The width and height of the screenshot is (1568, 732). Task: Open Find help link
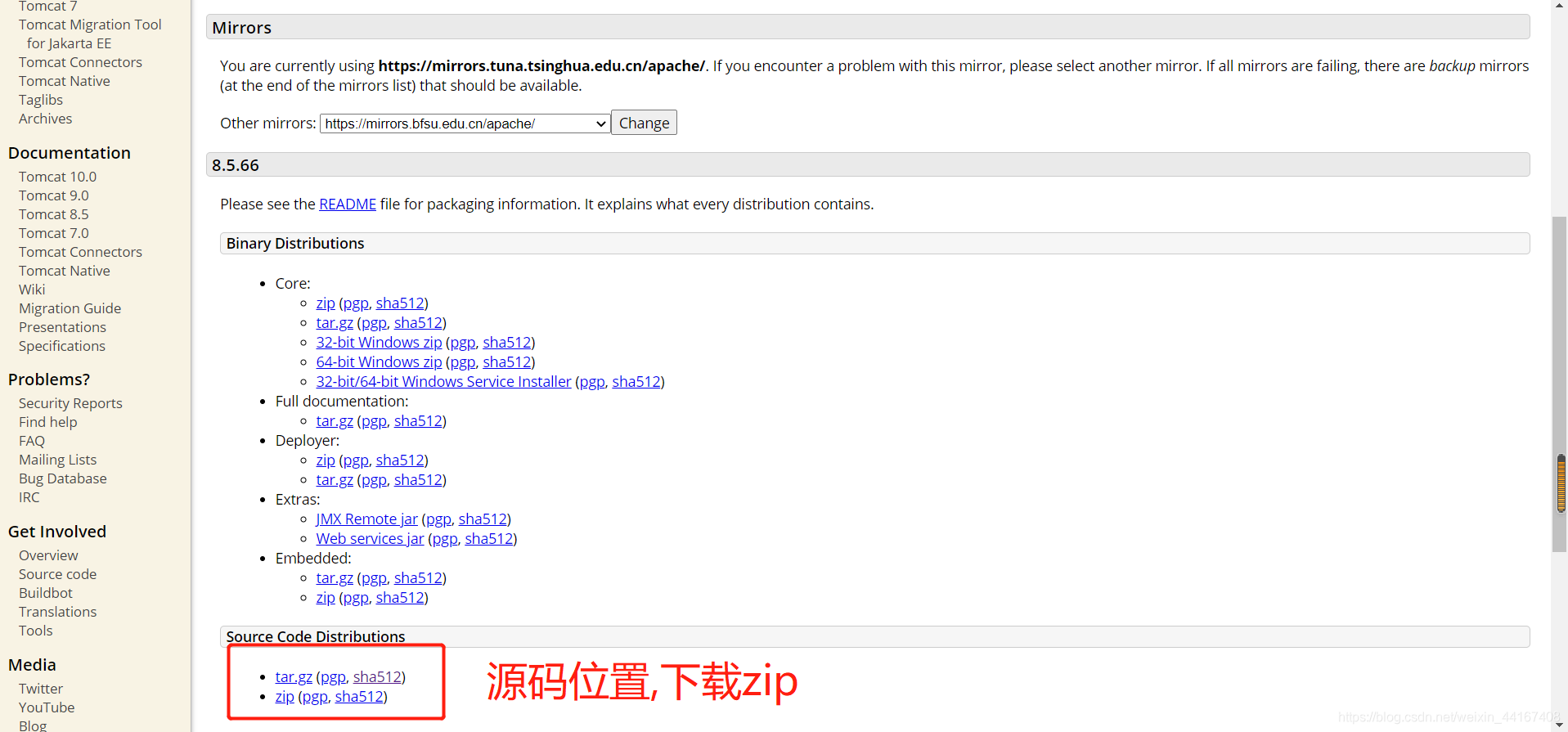[x=48, y=422]
